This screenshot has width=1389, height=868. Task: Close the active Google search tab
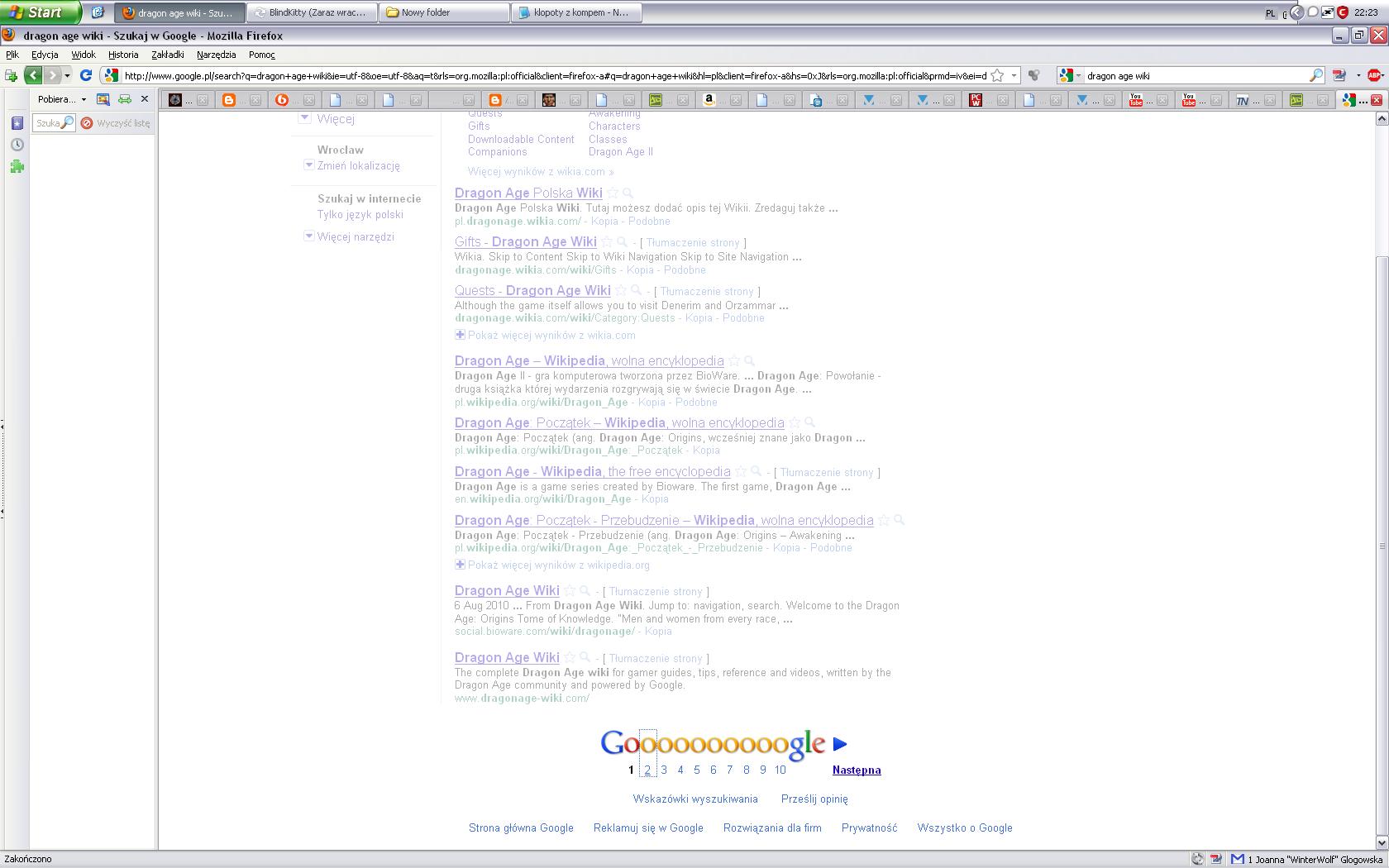tap(1377, 100)
